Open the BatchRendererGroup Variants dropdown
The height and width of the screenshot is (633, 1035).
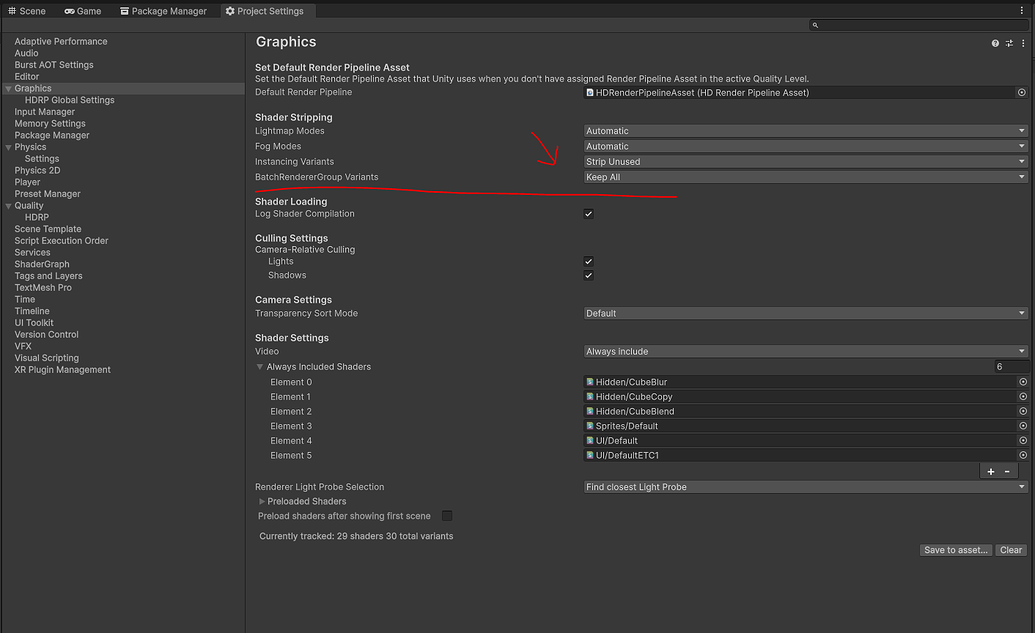pos(805,177)
